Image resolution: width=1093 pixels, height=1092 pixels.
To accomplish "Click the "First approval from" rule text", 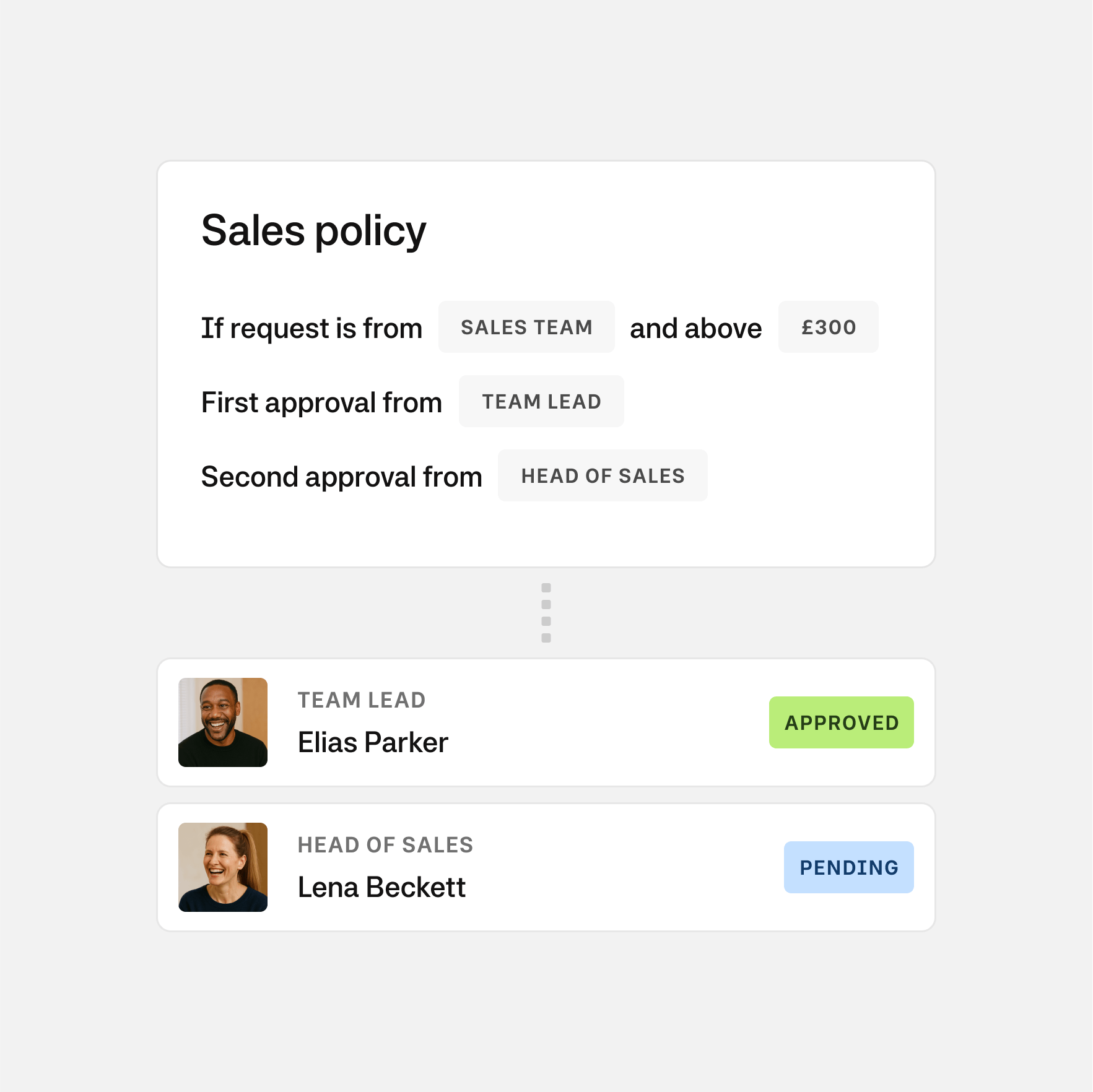I will [x=321, y=402].
